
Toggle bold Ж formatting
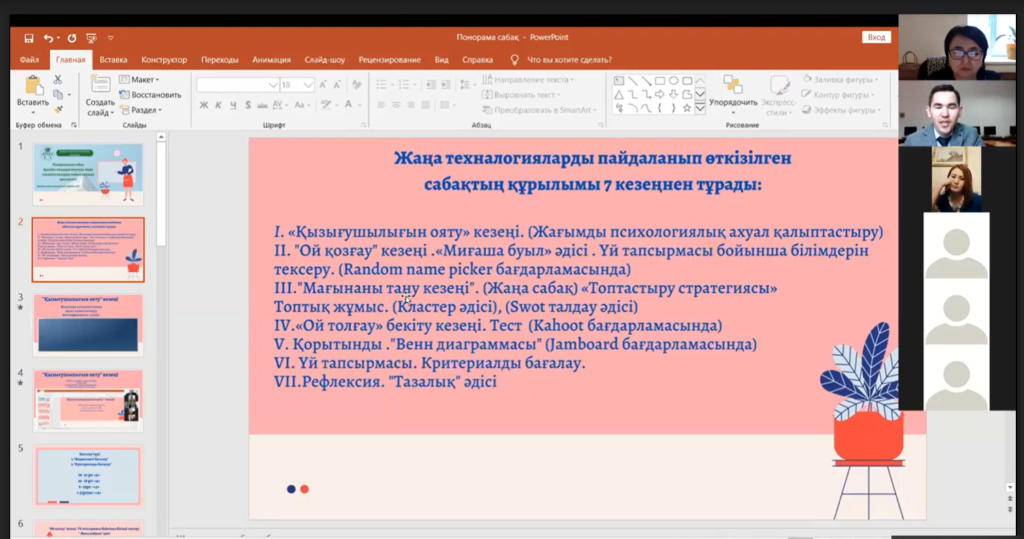coord(204,105)
